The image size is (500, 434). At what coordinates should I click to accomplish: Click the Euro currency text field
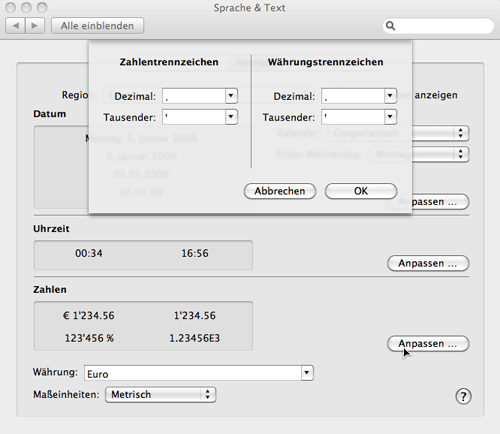point(193,373)
